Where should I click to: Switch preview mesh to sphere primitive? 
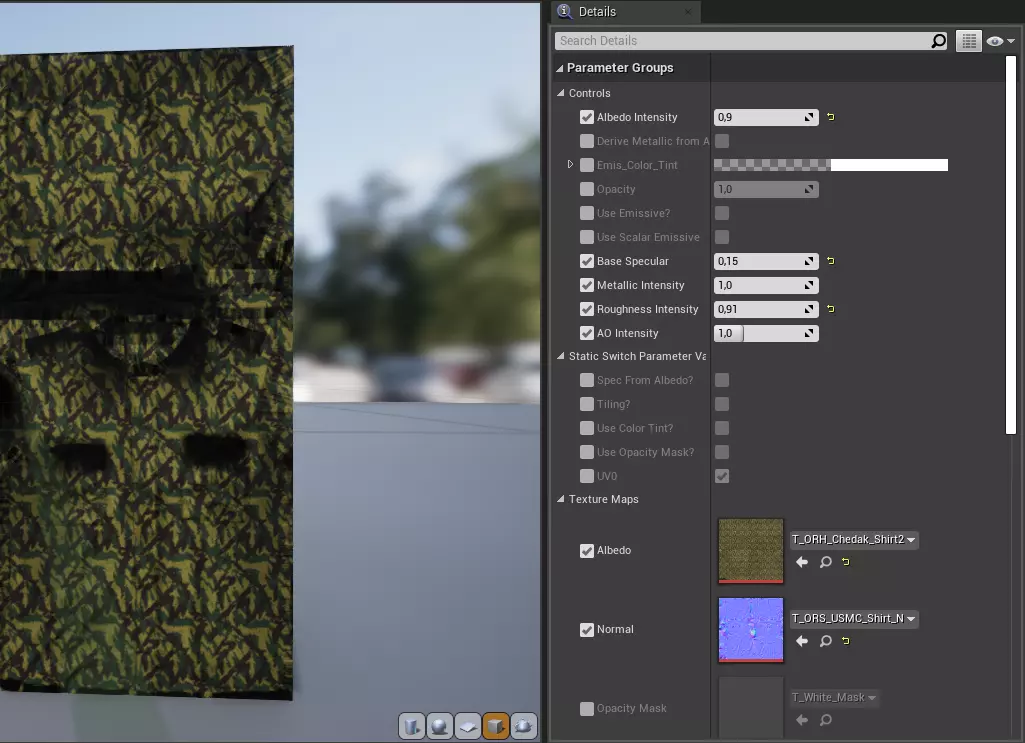pos(440,726)
